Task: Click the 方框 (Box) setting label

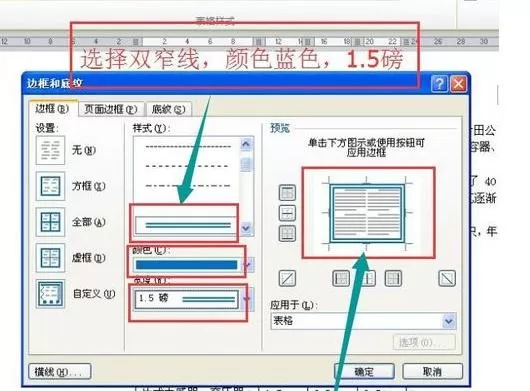Action: (89, 186)
